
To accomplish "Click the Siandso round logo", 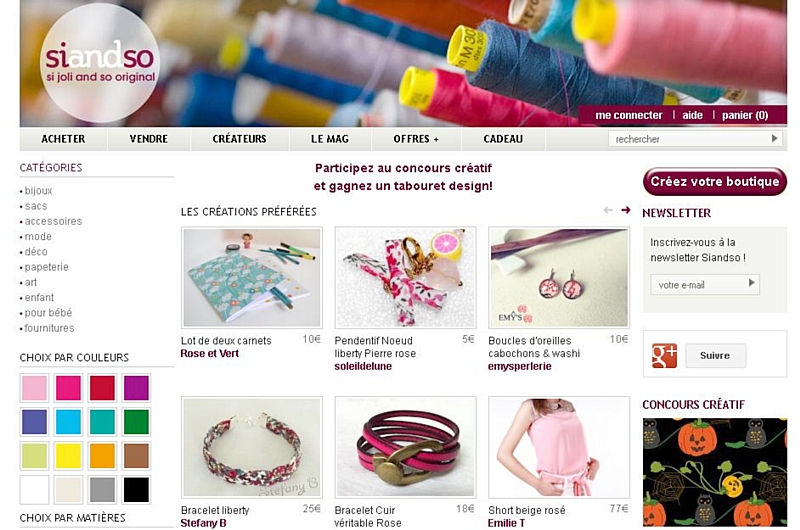I will (x=100, y=63).
